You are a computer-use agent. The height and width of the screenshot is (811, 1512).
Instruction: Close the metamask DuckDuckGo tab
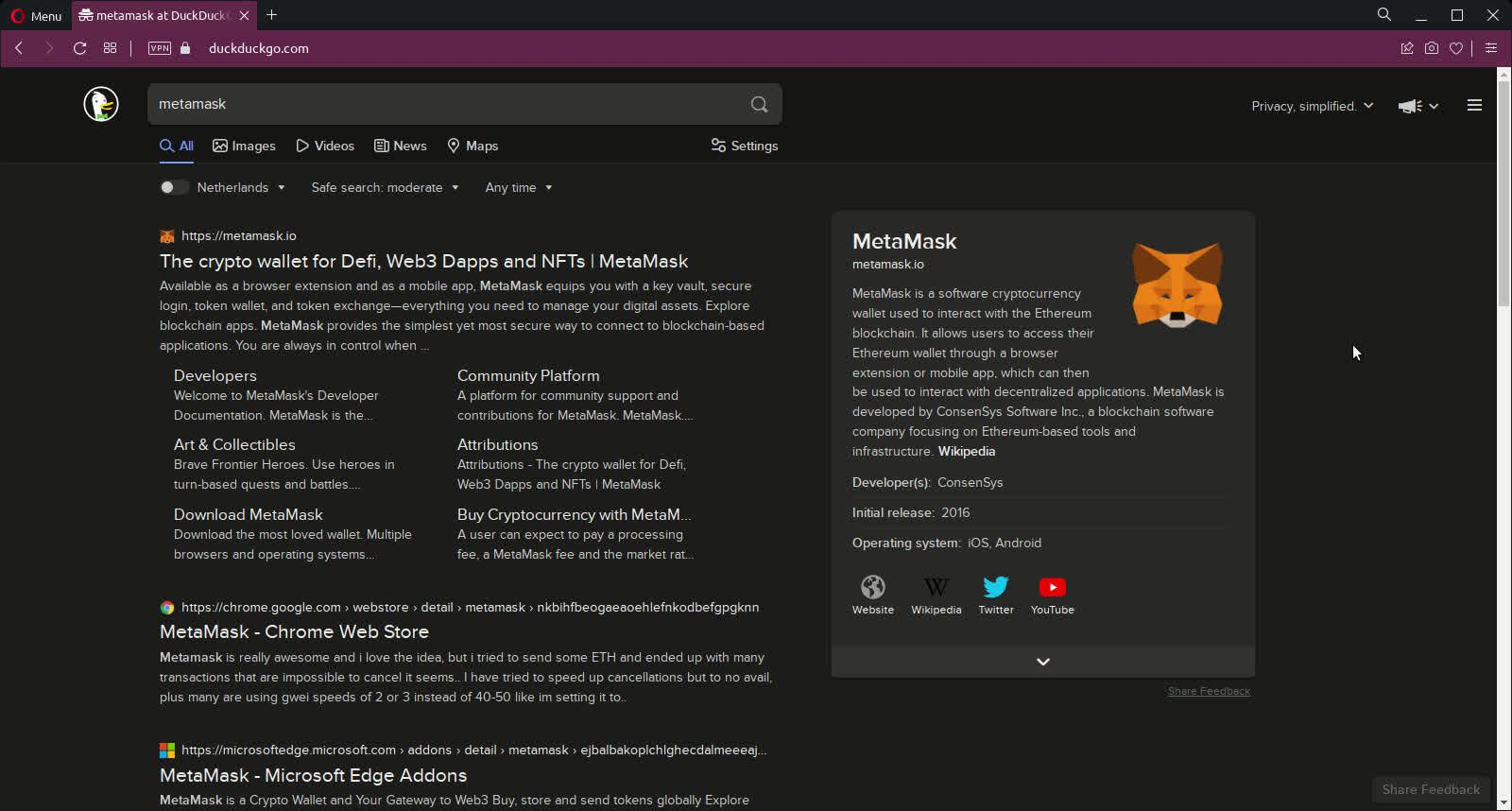(x=244, y=15)
